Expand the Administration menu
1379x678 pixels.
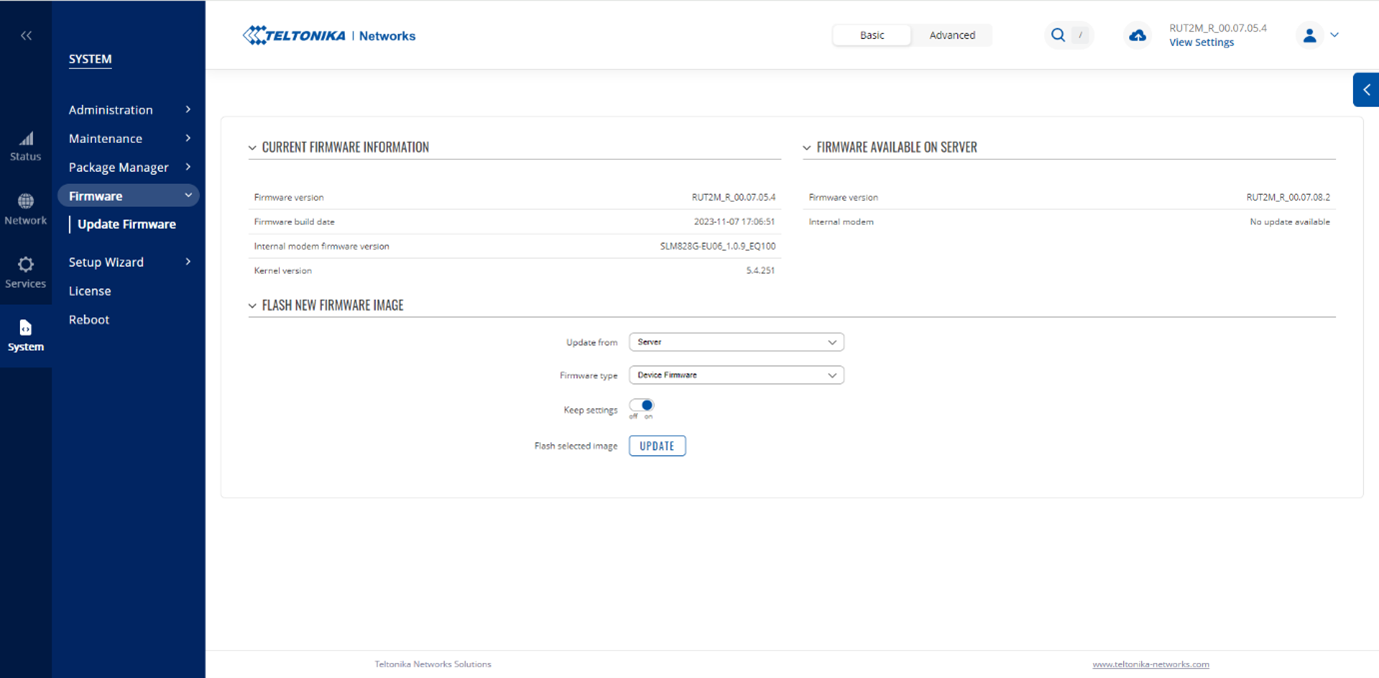(129, 110)
